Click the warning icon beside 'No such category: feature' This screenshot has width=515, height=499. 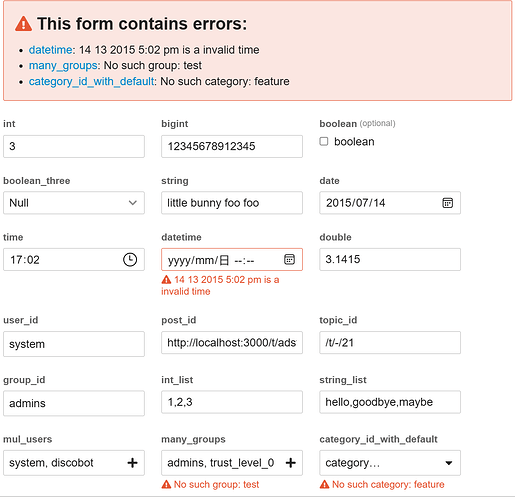click(x=324, y=484)
